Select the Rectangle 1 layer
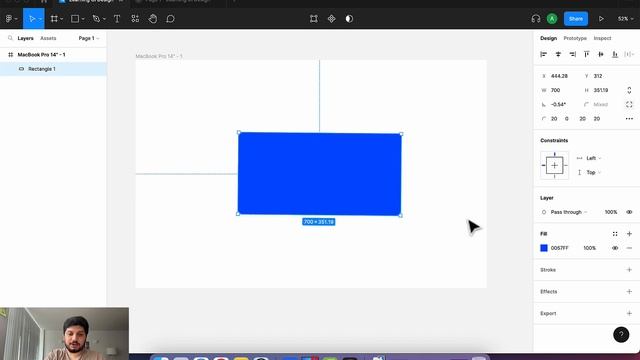 coord(53,69)
